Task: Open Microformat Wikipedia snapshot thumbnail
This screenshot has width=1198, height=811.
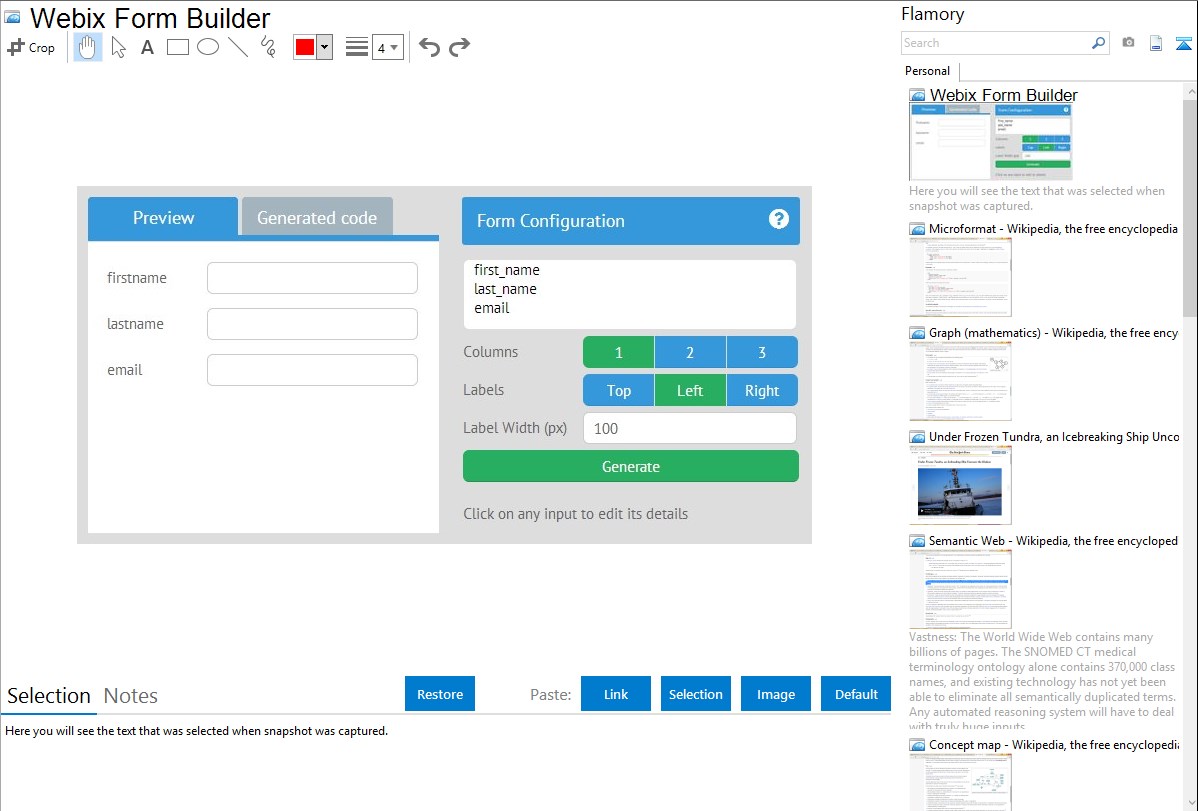Action: coord(960,277)
